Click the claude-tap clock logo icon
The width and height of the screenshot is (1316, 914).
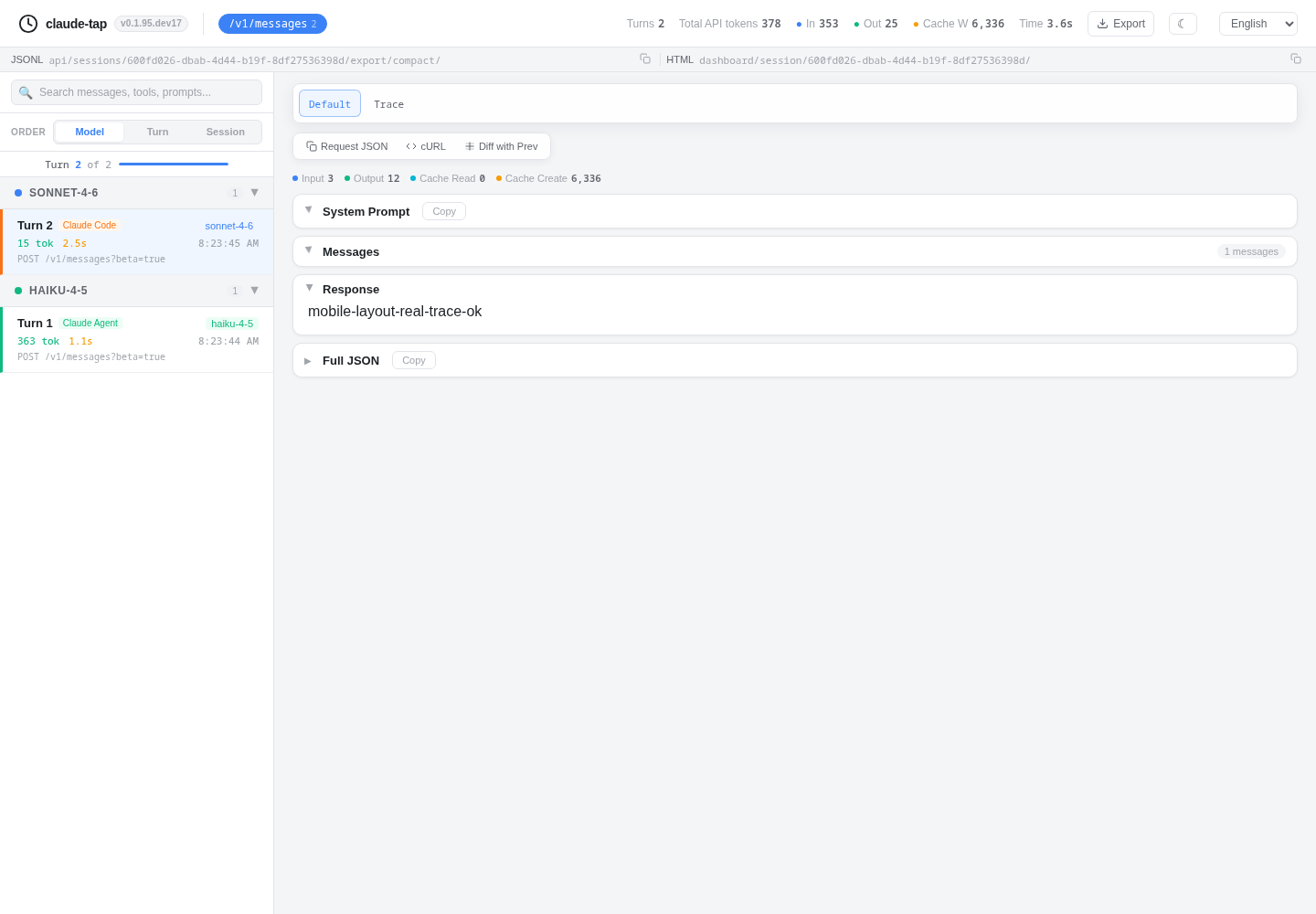pyautogui.click(x=28, y=24)
